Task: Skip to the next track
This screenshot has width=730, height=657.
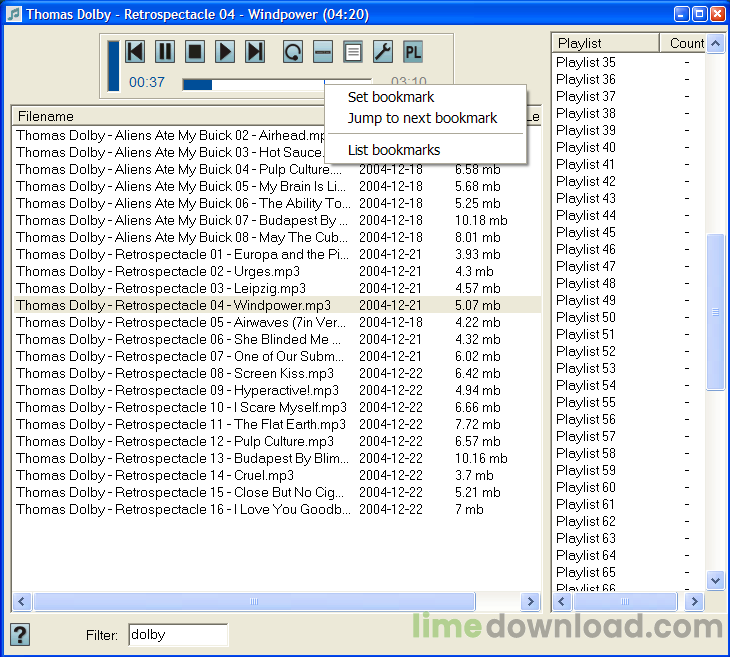Action: [x=255, y=52]
